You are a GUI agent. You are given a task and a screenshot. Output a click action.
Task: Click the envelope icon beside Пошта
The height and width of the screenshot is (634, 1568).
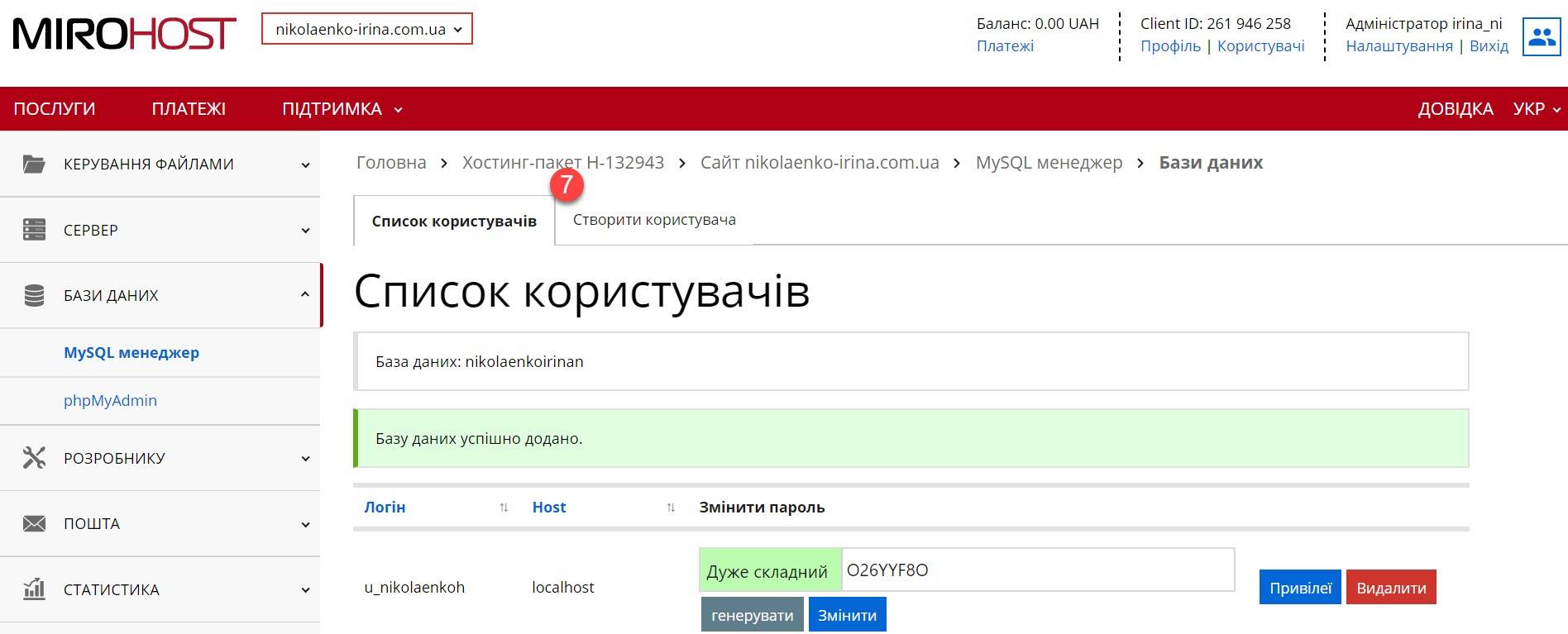[x=34, y=523]
